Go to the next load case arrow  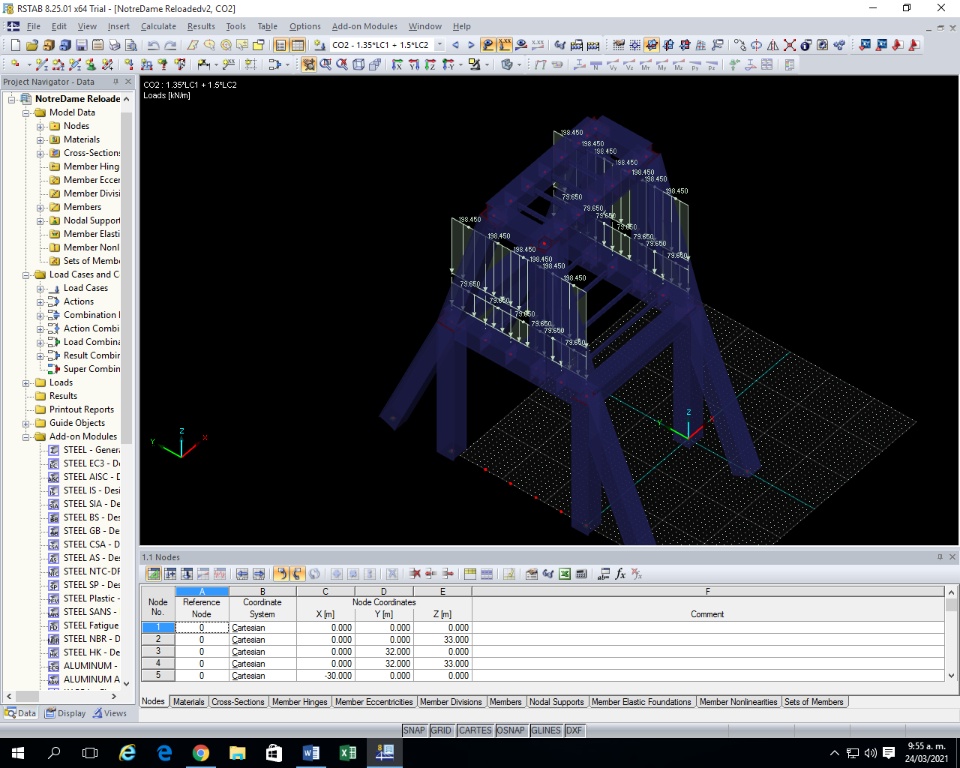pyautogui.click(x=471, y=45)
